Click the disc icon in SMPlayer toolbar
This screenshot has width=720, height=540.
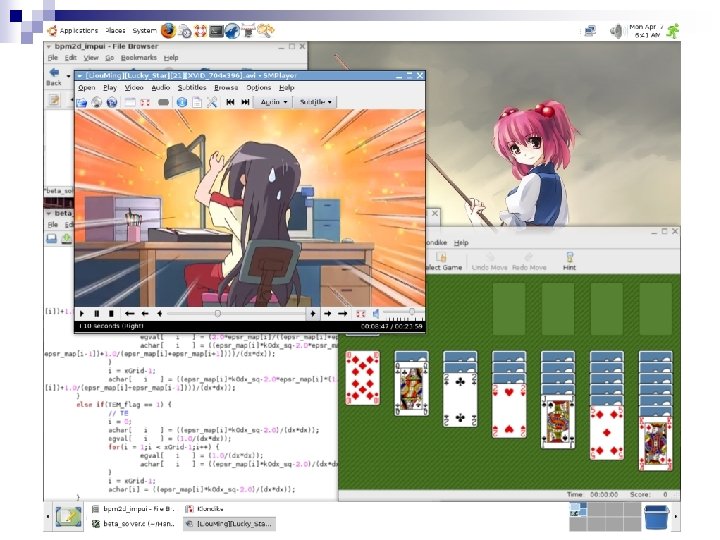coord(96,102)
